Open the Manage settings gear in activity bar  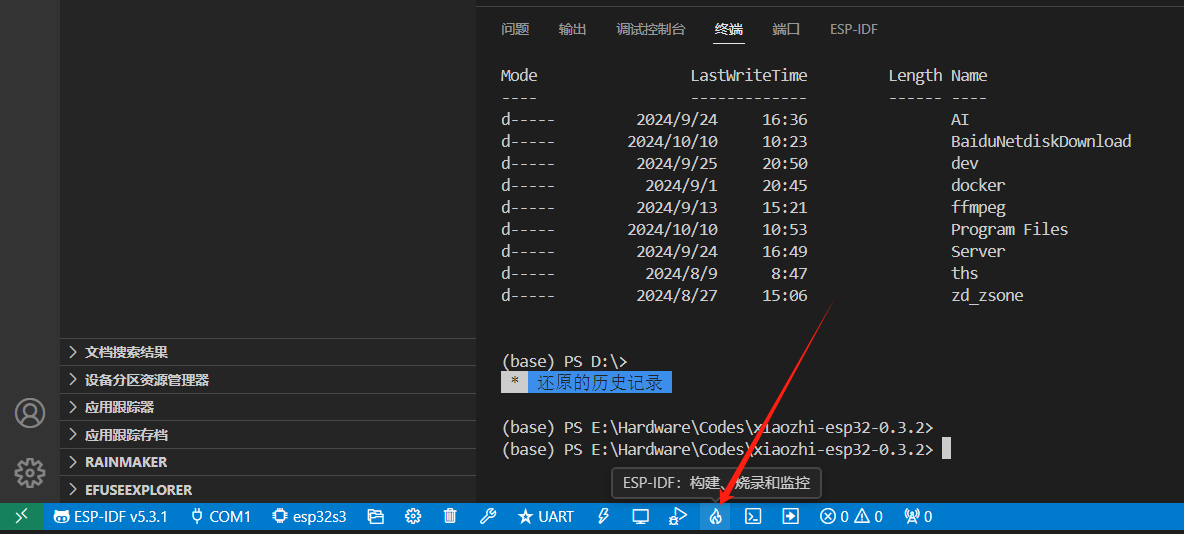tap(30, 472)
